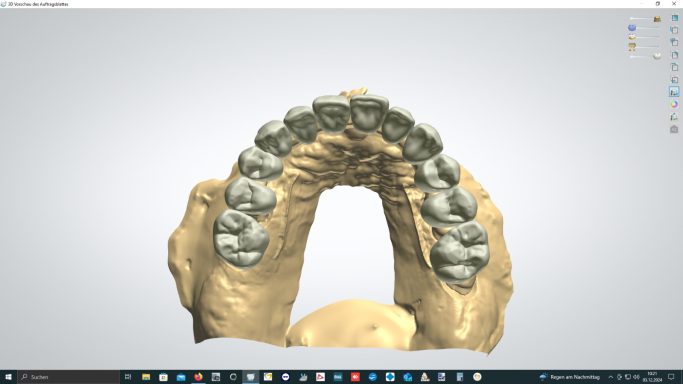Open File Explorer from the taskbar
The width and height of the screenshot is (683, 384).
click(x=146, y=377)
